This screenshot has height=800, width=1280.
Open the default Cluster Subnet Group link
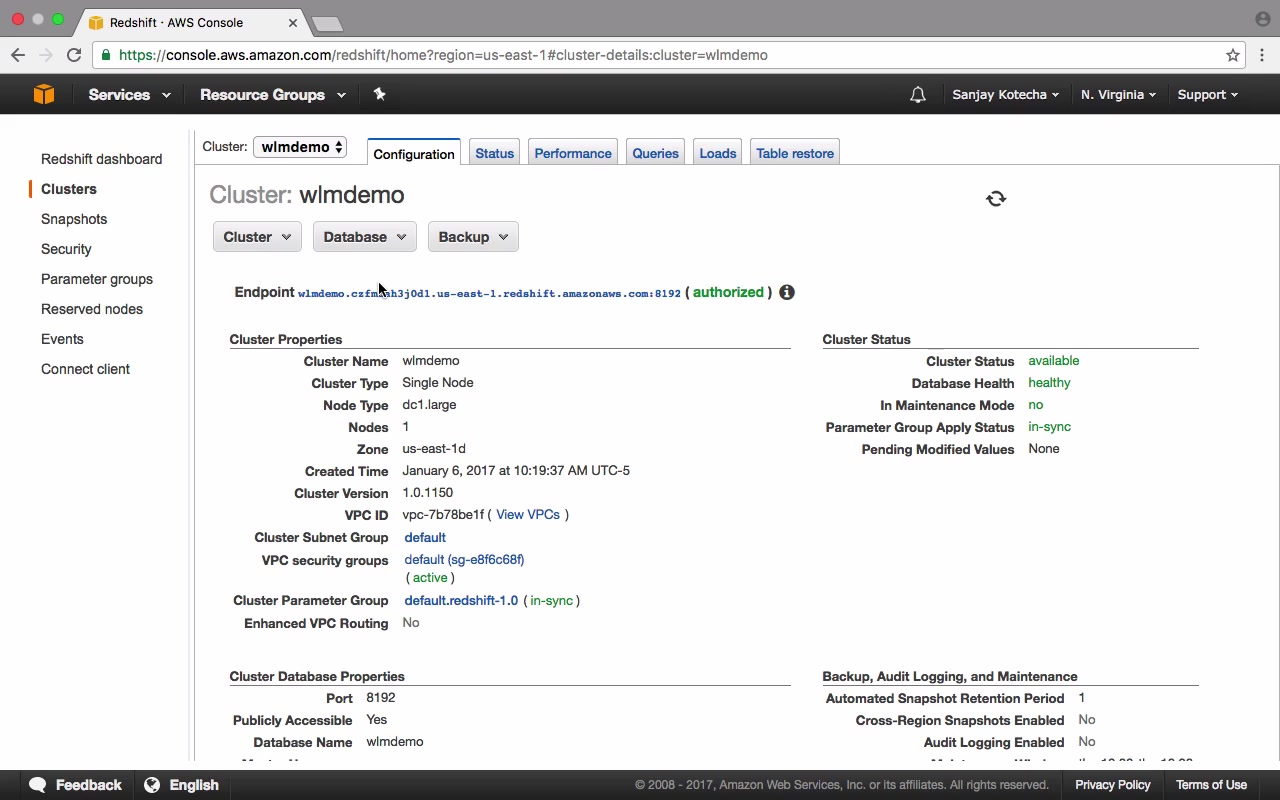(425, 538)
